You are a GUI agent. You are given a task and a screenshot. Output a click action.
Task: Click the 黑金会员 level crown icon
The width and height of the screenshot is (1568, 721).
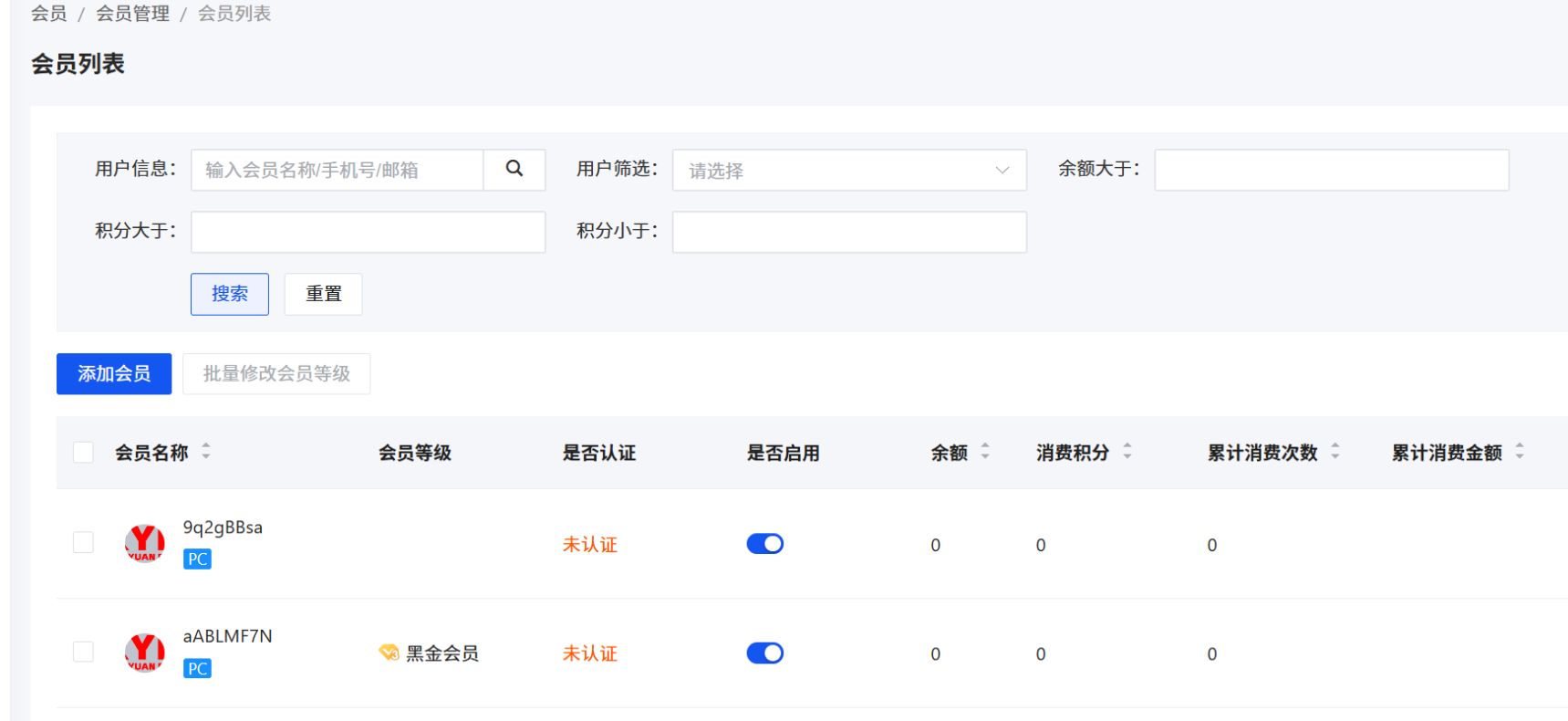(389, 653)
